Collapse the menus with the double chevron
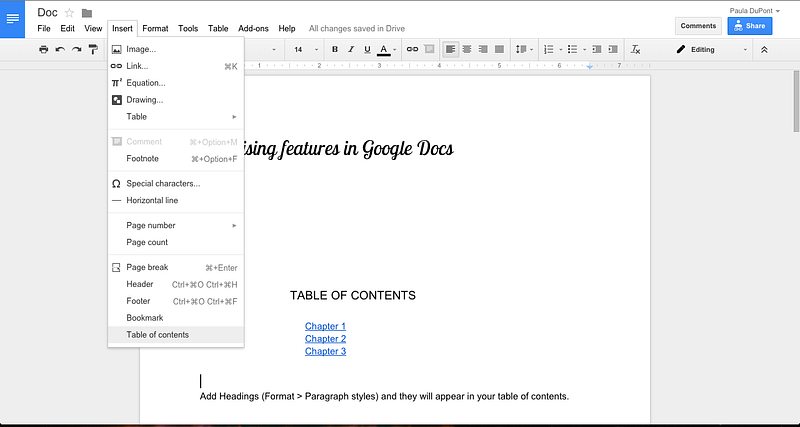The image size is (800, 427). (x=764, y=49)
